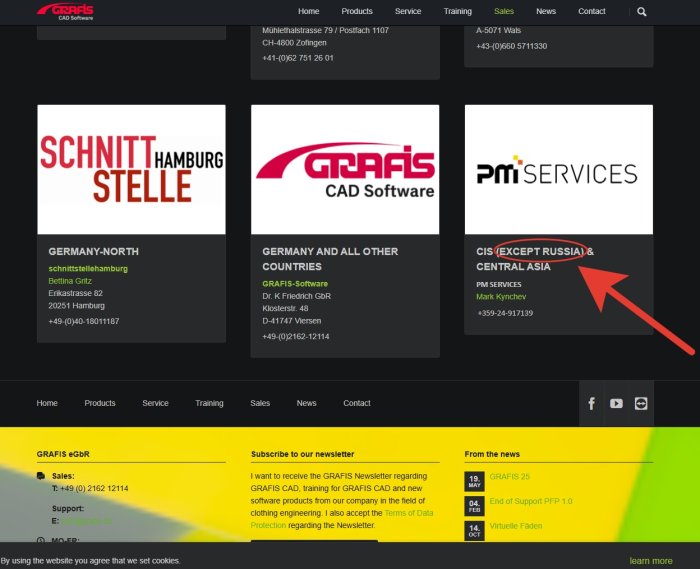Click the GRAFIS CAD Software header logo
The image size is (700, 569).
(66, 11)
